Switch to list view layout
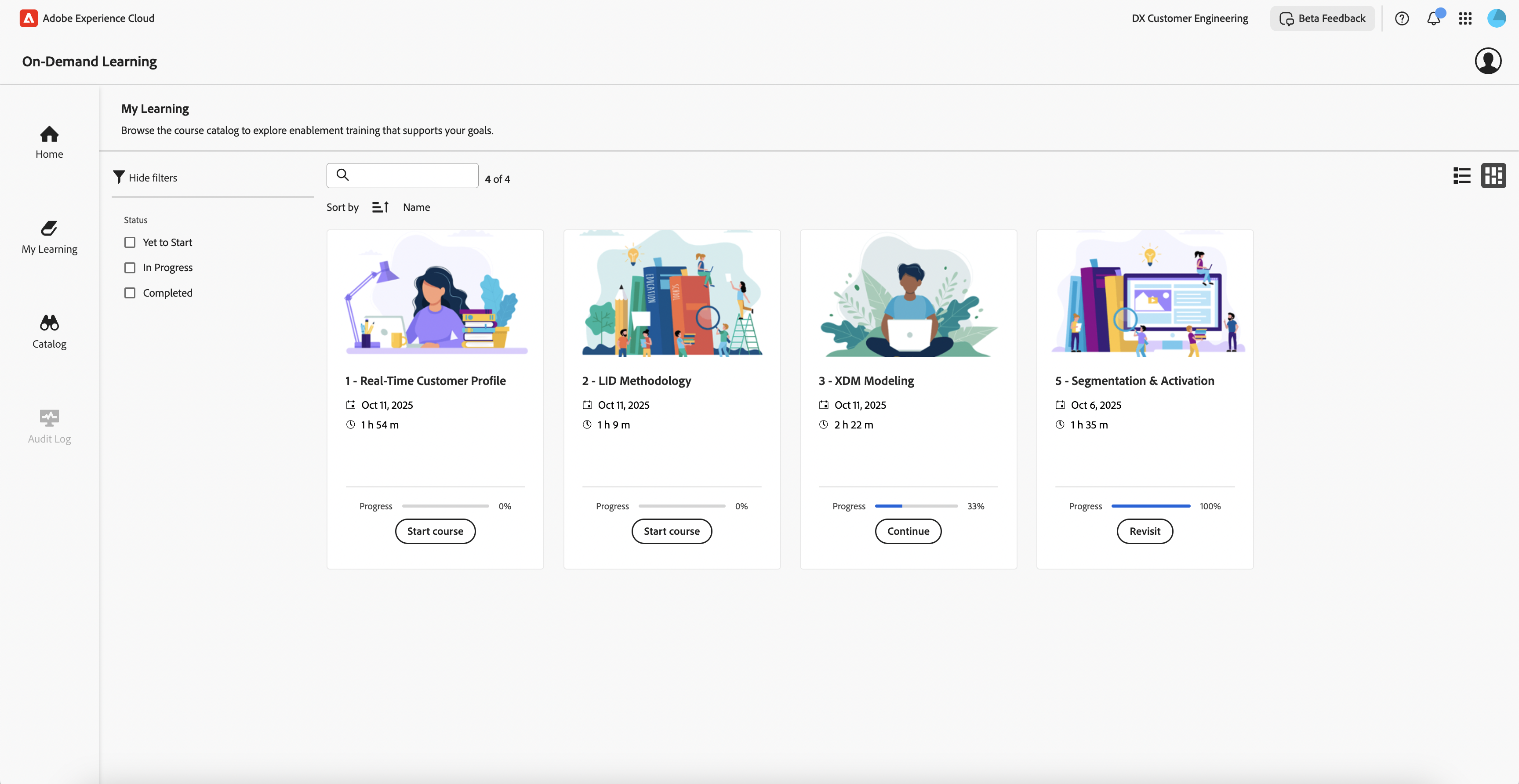Viewport: 1519px width, 784px height. click(1462, 176)
